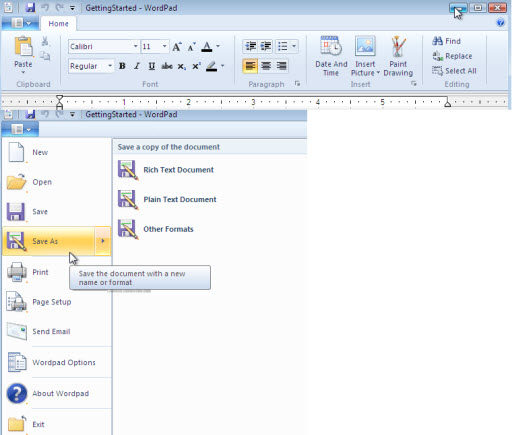The height and width of the screenshot is (435, 512).
Task: Toggle Strikethrough formatting
Action: (x=167, y=66)
